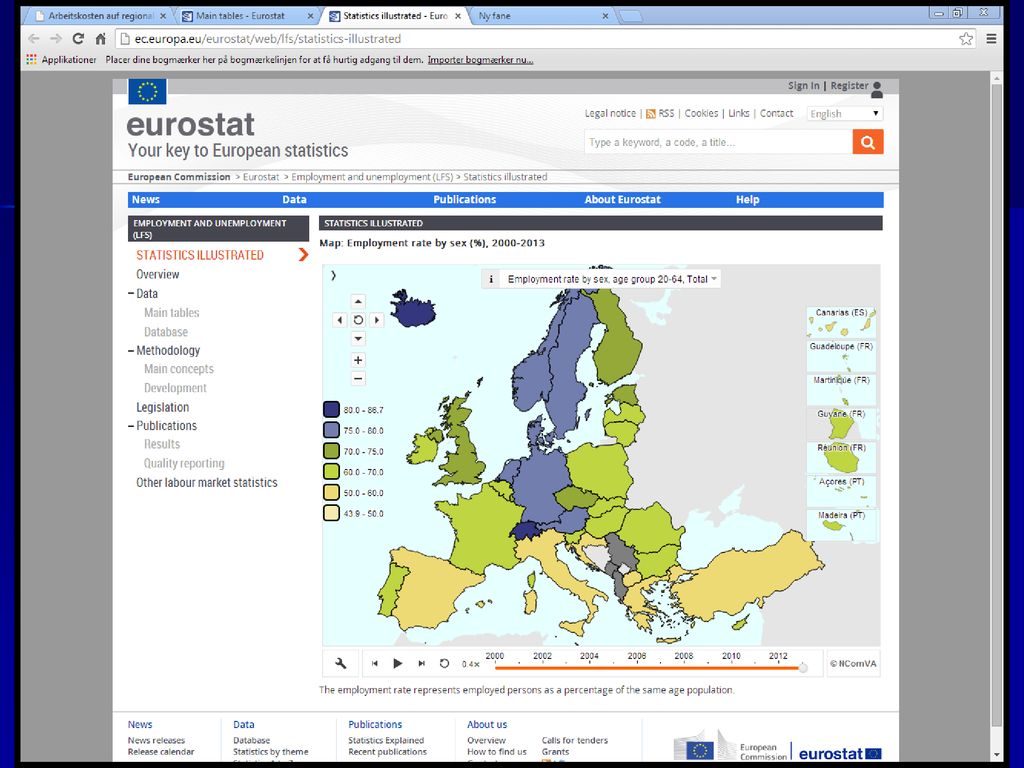Viewport: 1024px width, 768px height.
Task: Click the browser back arrow
Action: pos(34,39)
